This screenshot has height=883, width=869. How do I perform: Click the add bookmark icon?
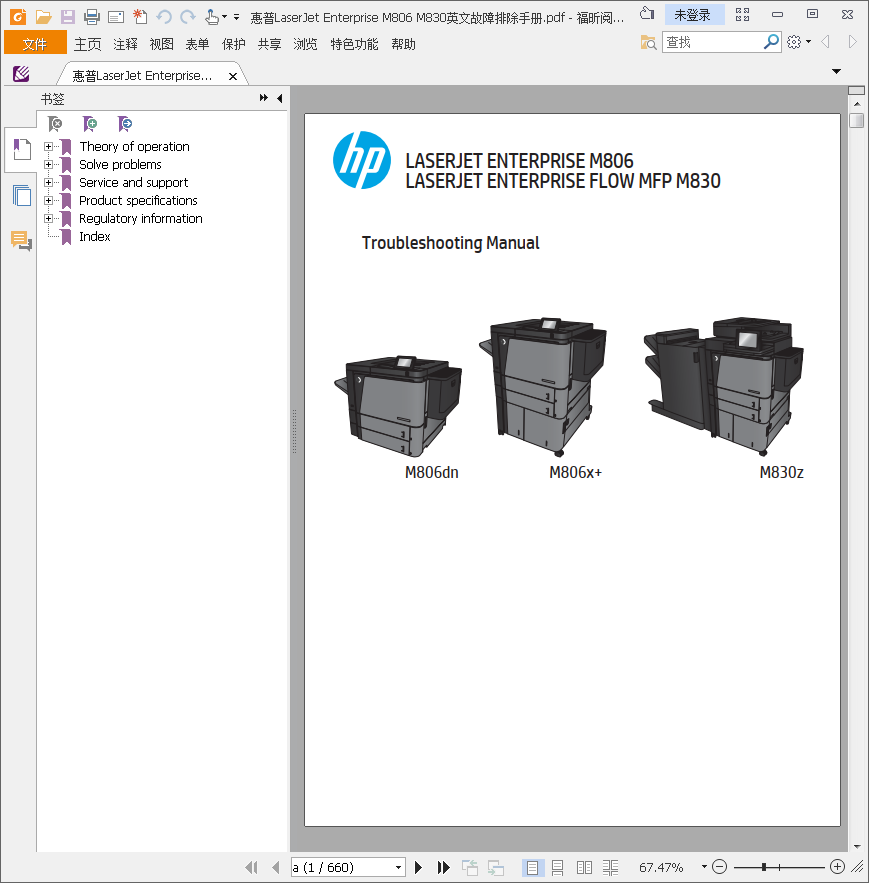coord(90,123)
